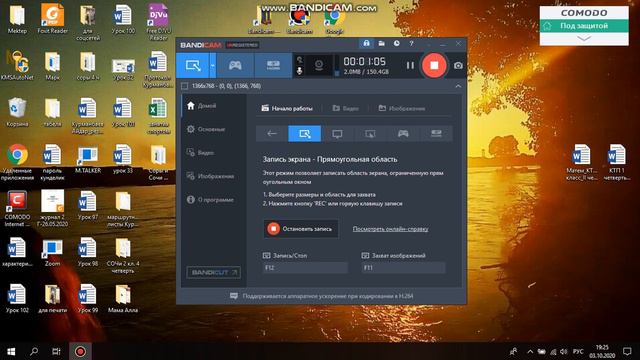Open the taskbar search magnifier
The height and width of the screenshot is (360, 640).
tap(34, 351)
